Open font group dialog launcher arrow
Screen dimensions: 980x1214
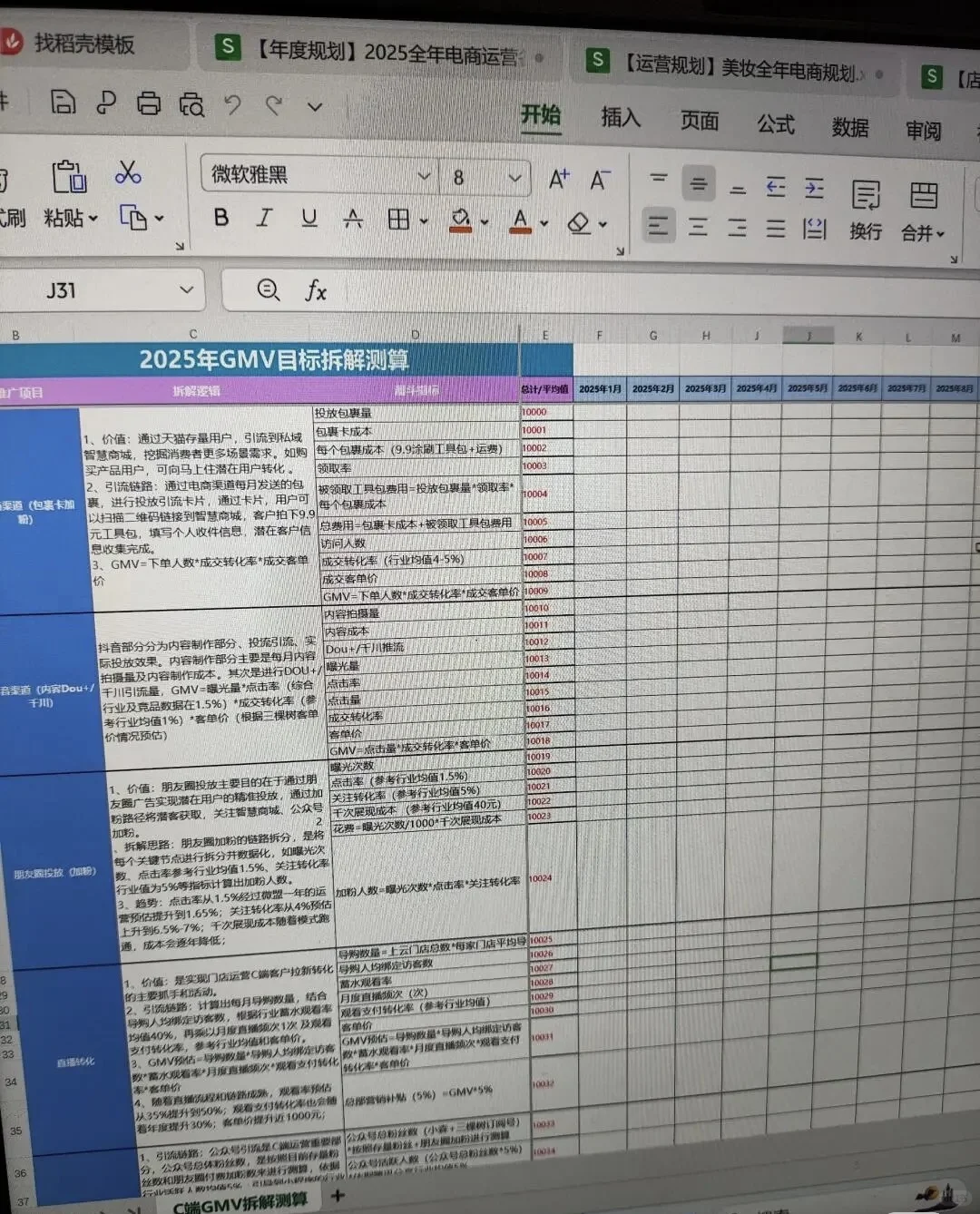coord(620,251)
